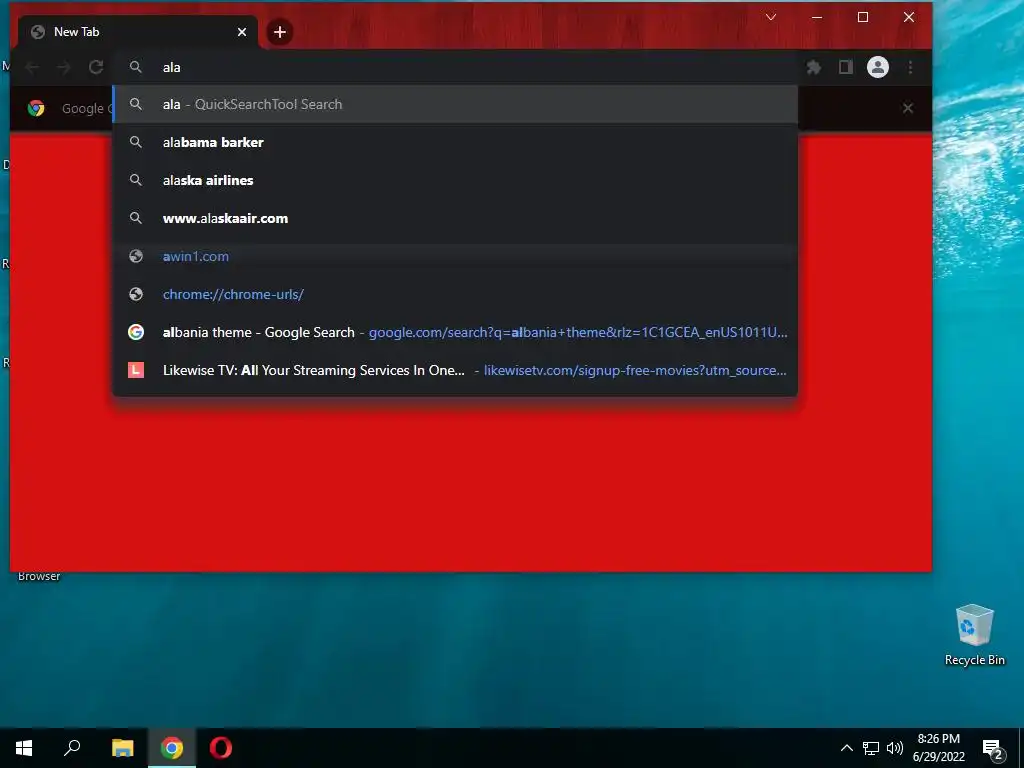Click the search icon beside 'alaska airlines'
The height and width of the screenshot is (768, 1024).
(x=136, y=180)
